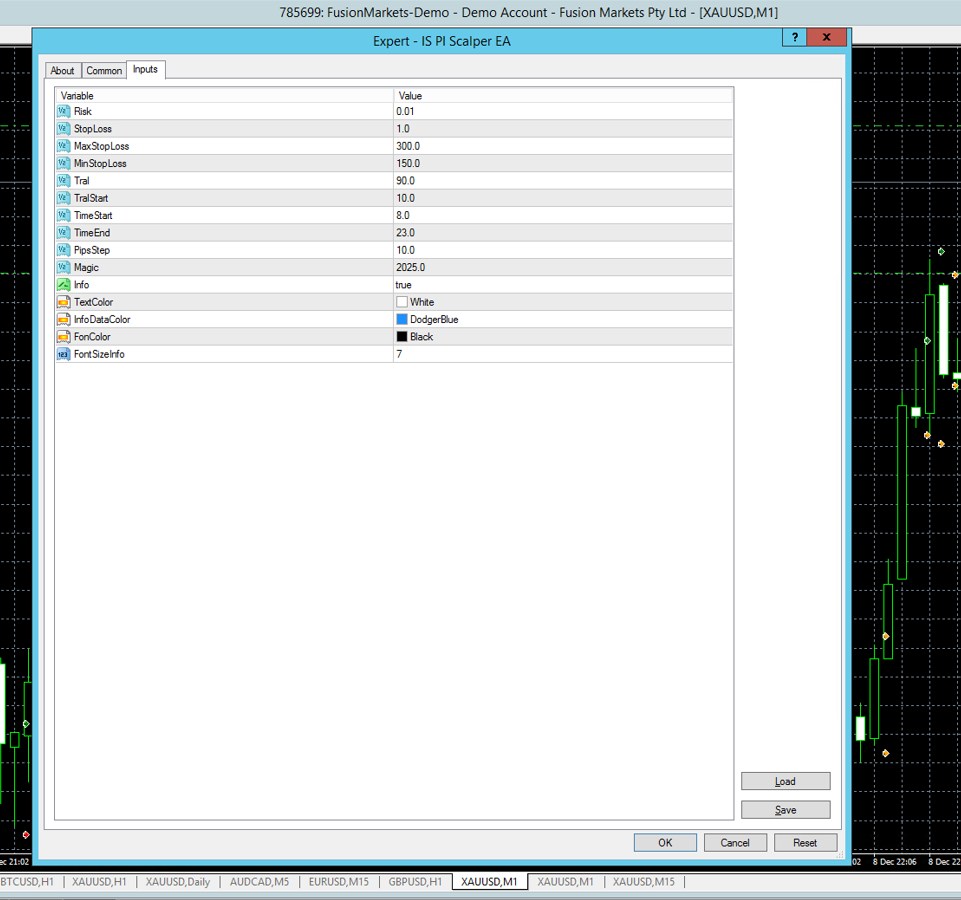Click the FontSizeInfo integer icon

[64, 354]
